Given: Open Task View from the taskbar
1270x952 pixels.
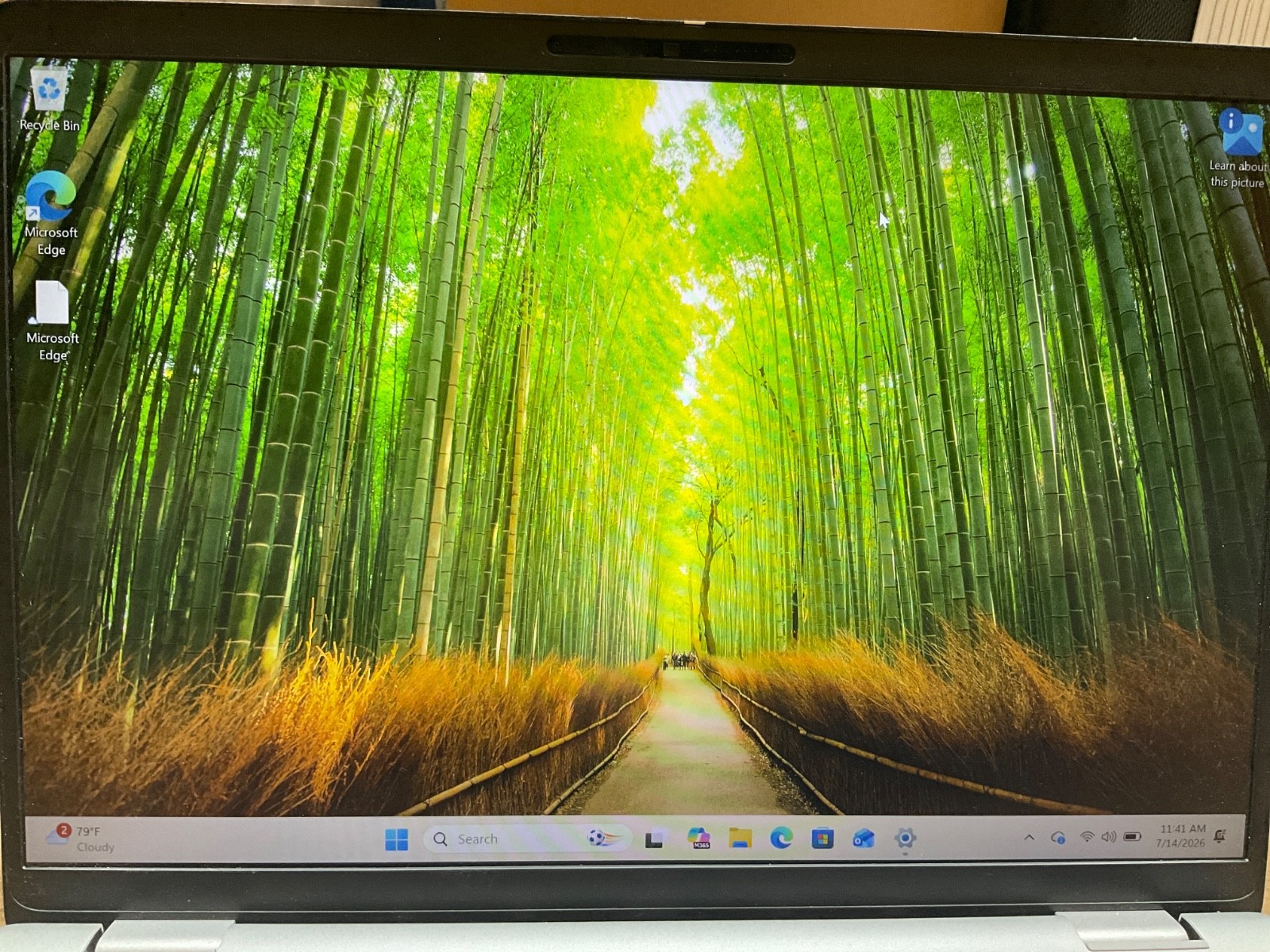Looking at the screenshot, I should coord(655,839).
